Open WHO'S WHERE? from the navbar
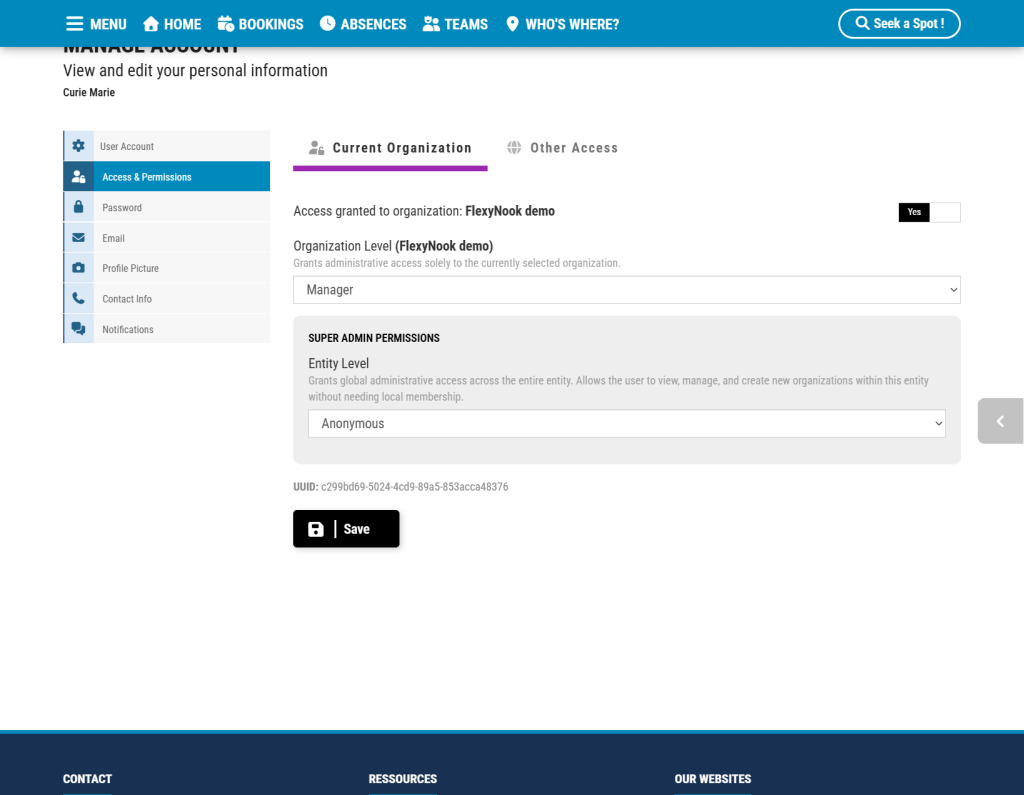Image resolution: width=1024 pixels, height=795 pixels. tap(563, 24)
